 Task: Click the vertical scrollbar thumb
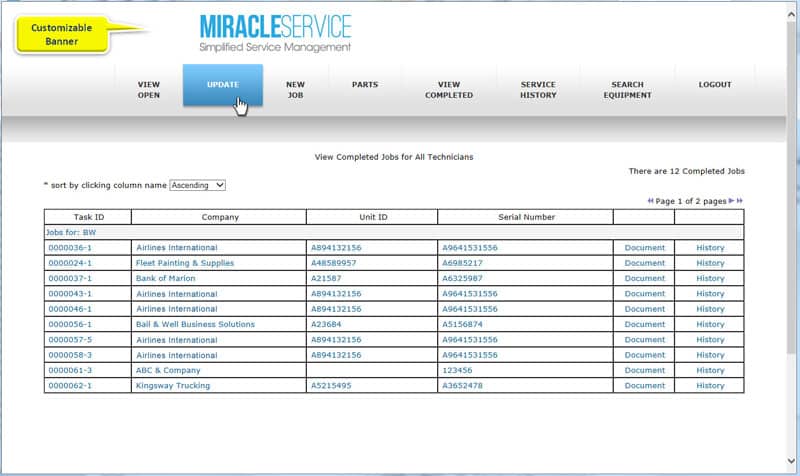click(791, 186)
